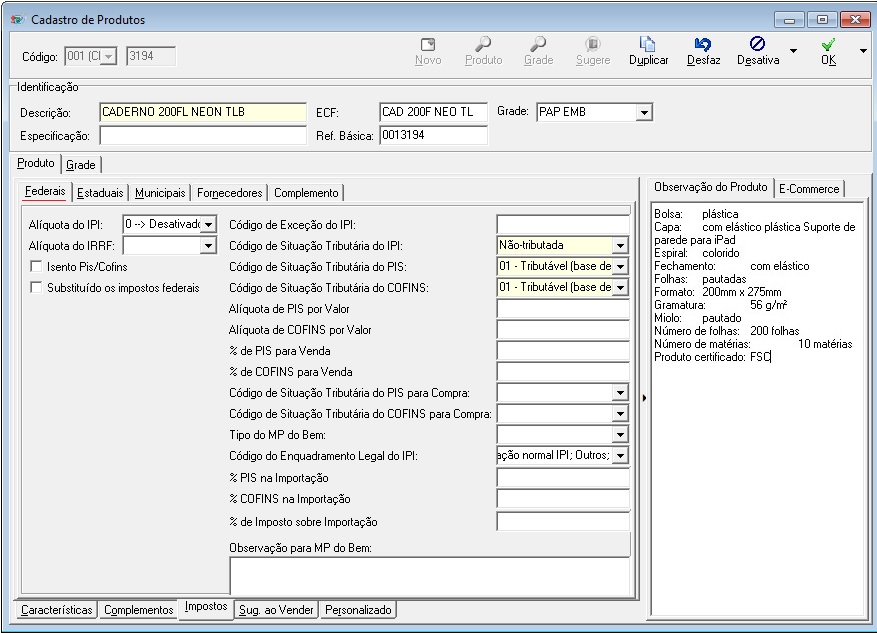Open the Complemento tab

point(306,193)
